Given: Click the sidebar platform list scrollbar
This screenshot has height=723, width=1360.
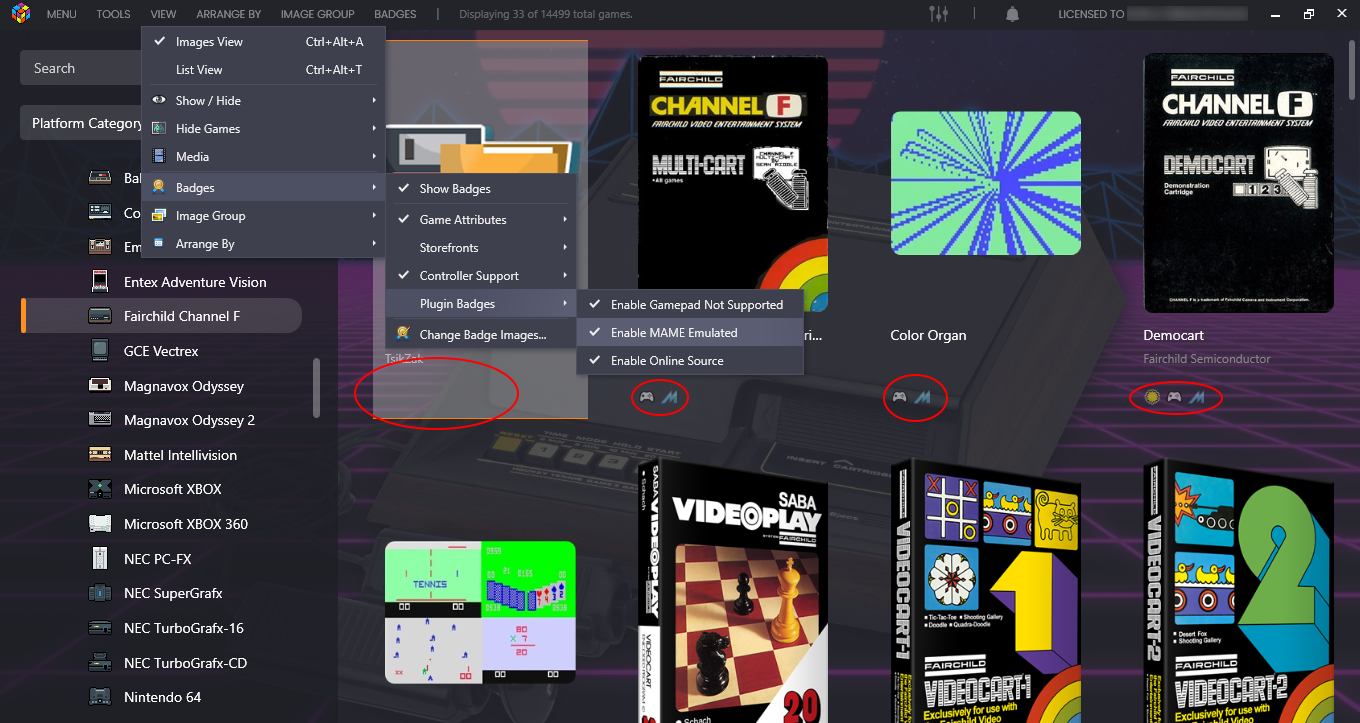Looking at the screenshot, I should [x=317, y=388].
